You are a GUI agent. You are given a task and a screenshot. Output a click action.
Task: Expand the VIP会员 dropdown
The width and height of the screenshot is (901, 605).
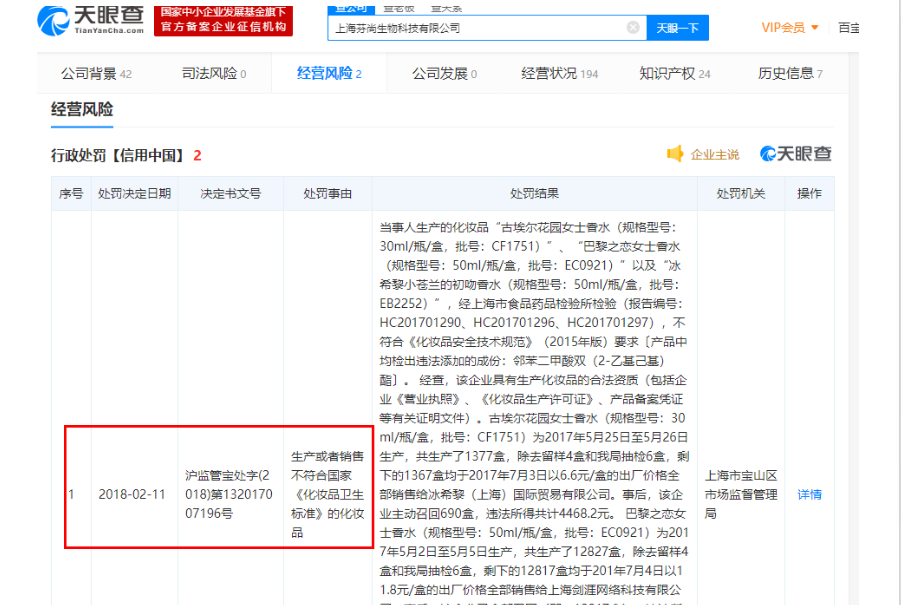coord(790,28)
